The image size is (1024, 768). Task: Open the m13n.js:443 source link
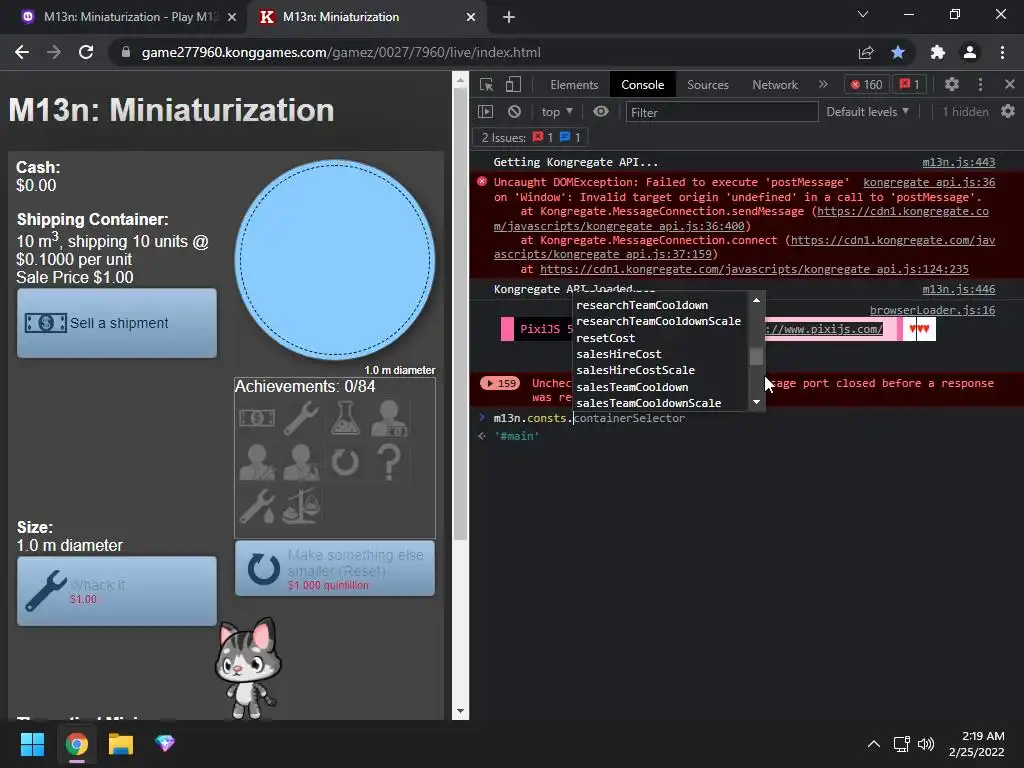[959, 162]
